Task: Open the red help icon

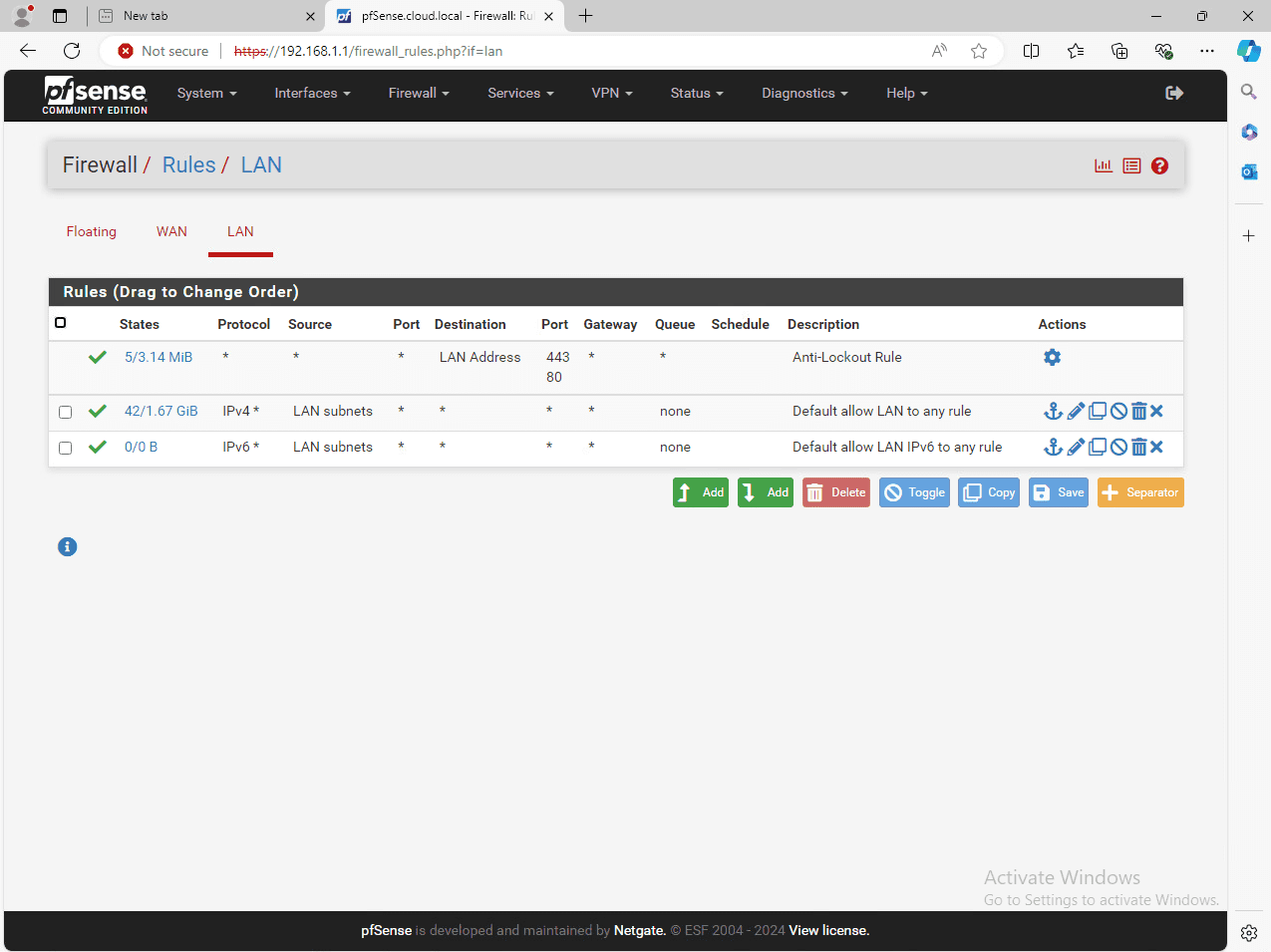Action: tap(1159, 165)
